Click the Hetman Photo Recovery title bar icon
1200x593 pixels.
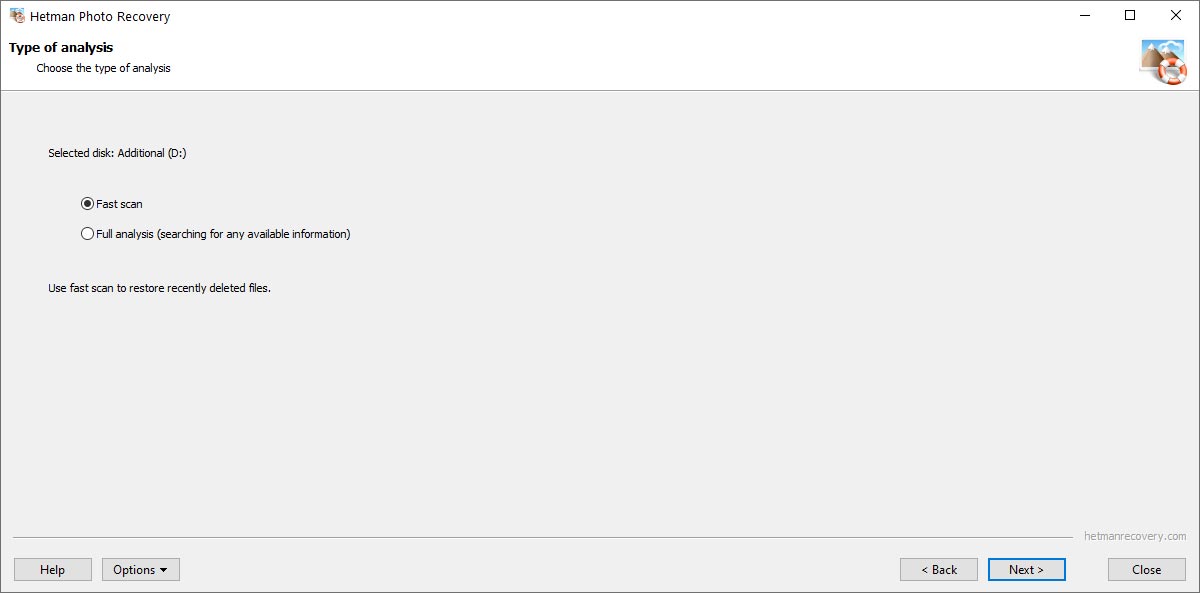coord(17,16)
